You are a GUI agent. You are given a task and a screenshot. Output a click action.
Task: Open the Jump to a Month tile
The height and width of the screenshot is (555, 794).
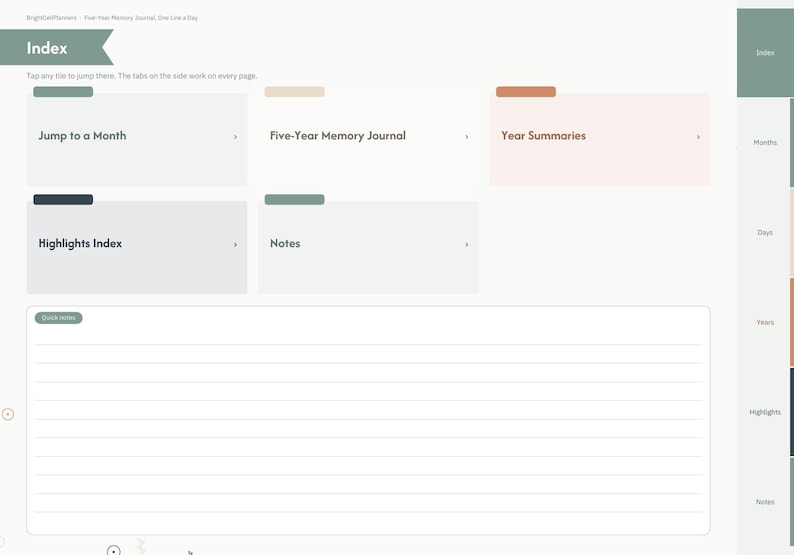[x=137, y=139]
